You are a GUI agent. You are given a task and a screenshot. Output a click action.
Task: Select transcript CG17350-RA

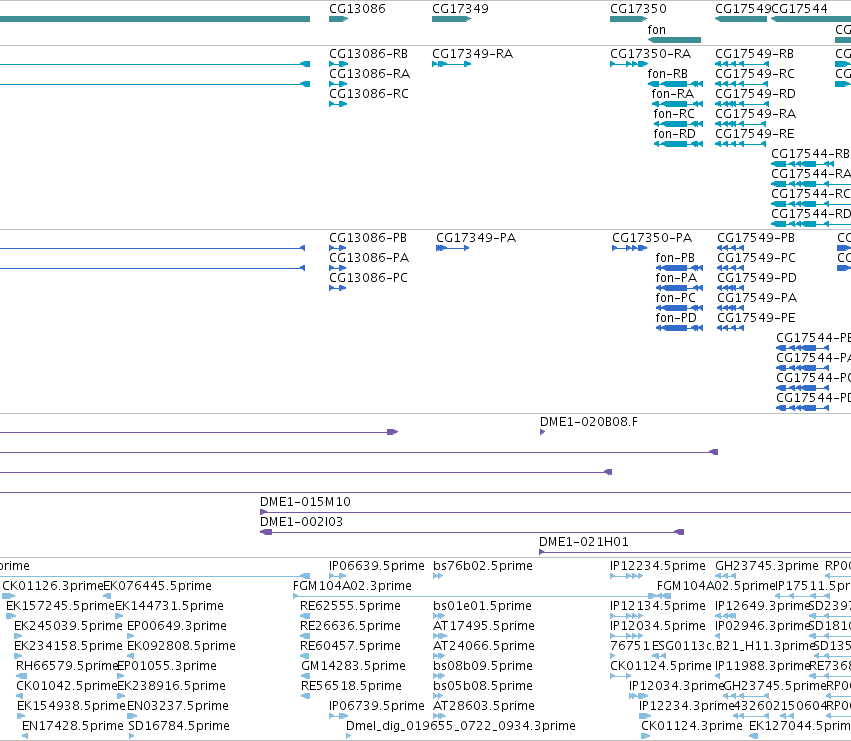650,54
